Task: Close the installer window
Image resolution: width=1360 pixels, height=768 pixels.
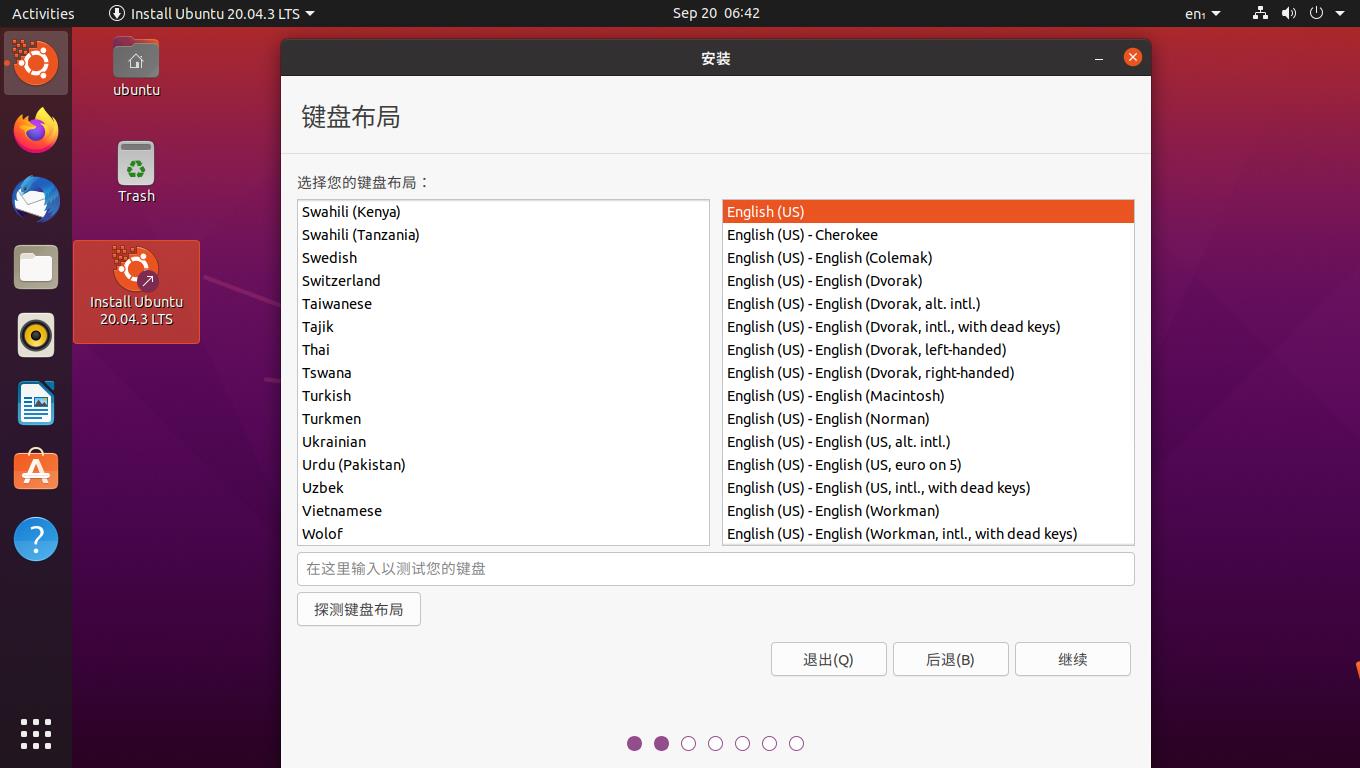Action: tap(1132, 57)
